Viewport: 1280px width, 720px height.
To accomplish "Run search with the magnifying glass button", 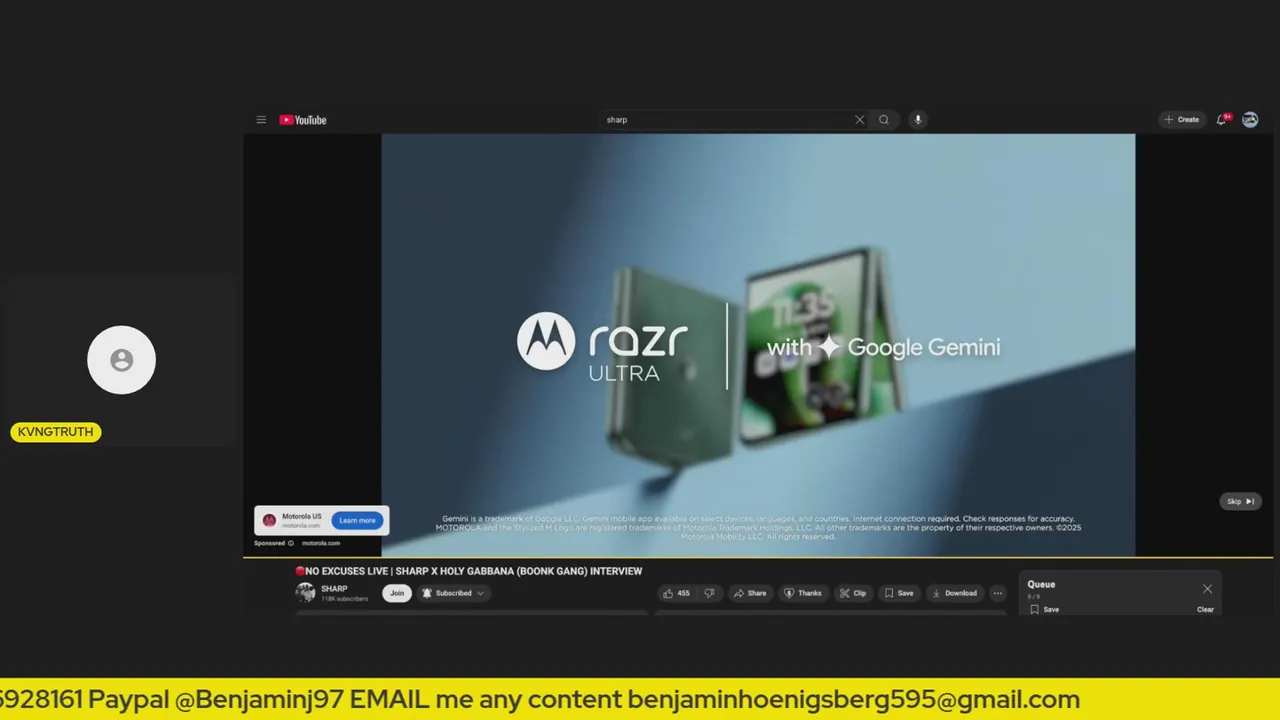I will (884, 120).
